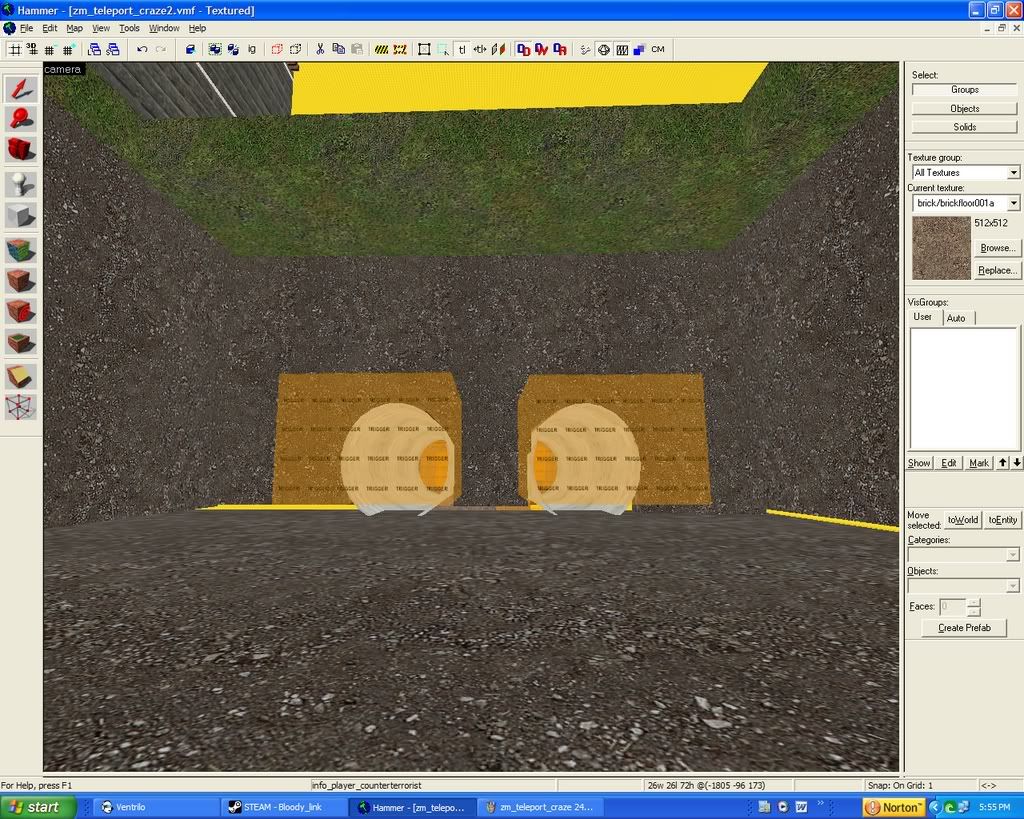This screenshot has width=1024, height=819.
Task: Pick the Block creation tool
Action: point(21,216)
